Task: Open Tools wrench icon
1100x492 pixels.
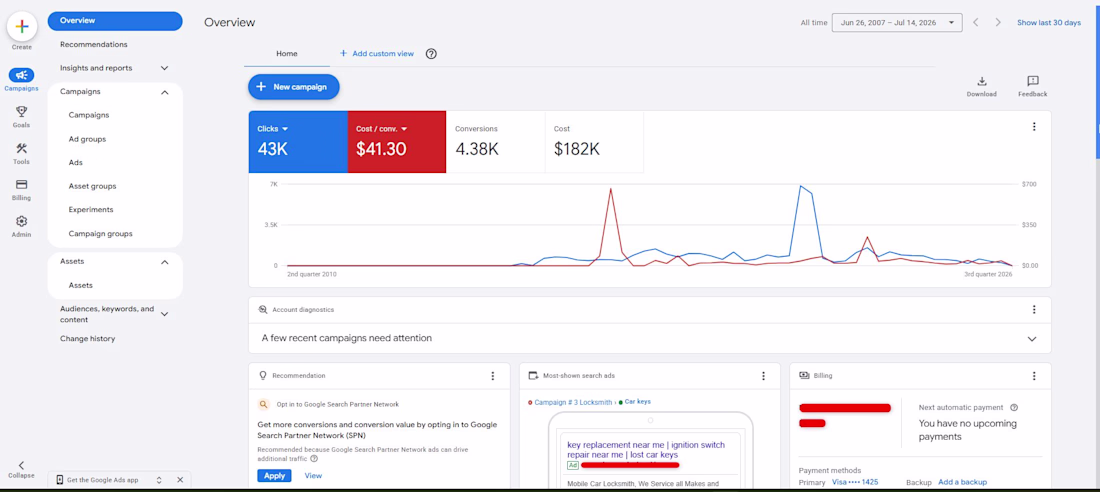Action: pyautogui.click(x=22, y=148)
